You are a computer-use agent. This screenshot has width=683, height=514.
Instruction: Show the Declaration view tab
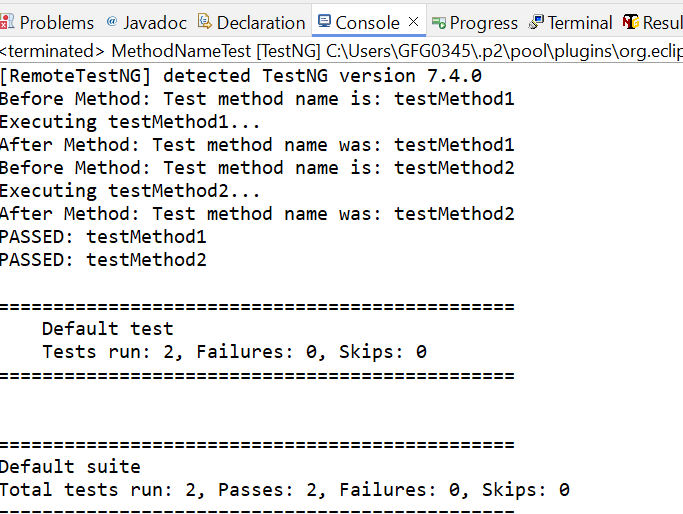pos(261,23)
